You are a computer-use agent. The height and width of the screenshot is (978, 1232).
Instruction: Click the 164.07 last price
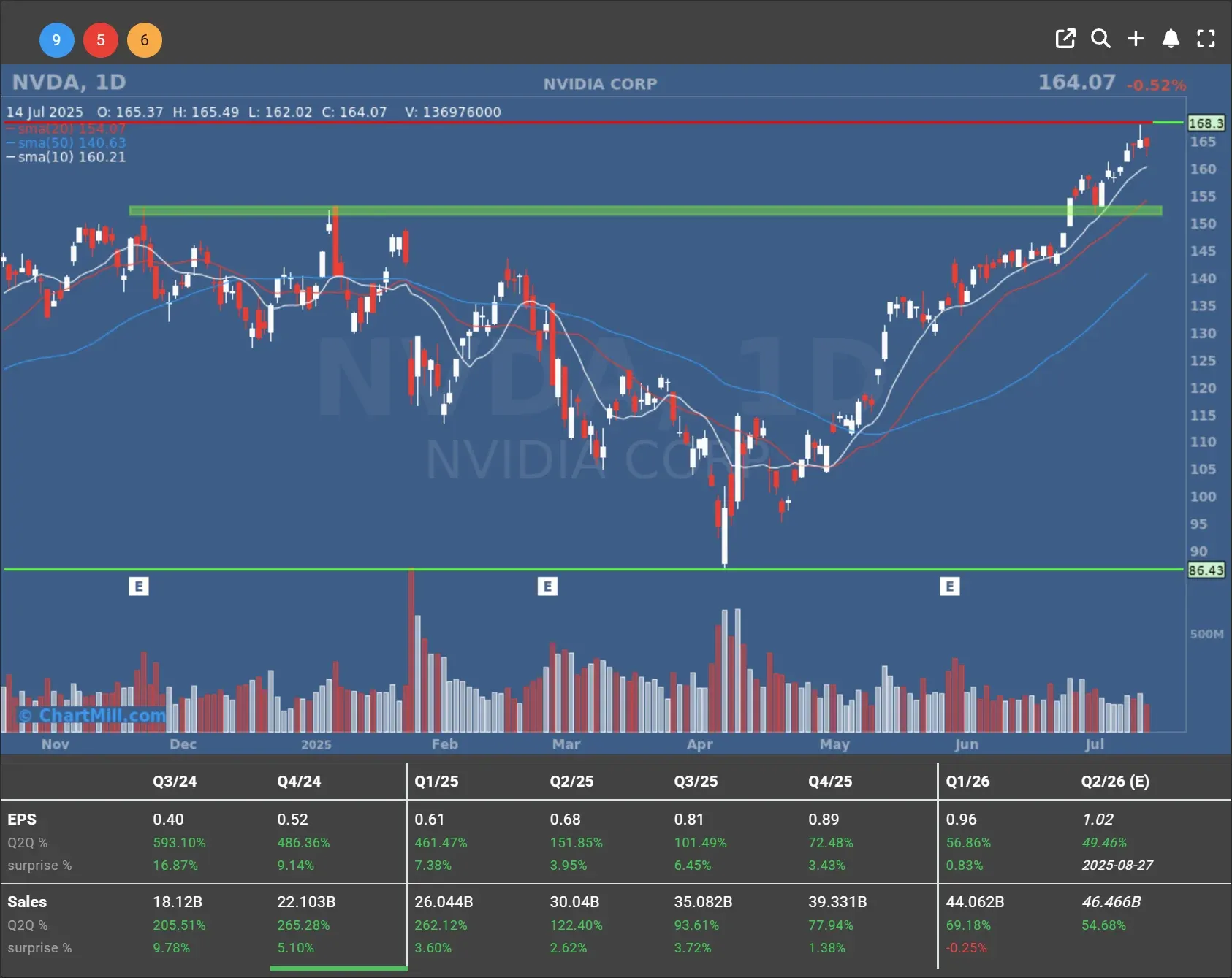[1077, 82]
